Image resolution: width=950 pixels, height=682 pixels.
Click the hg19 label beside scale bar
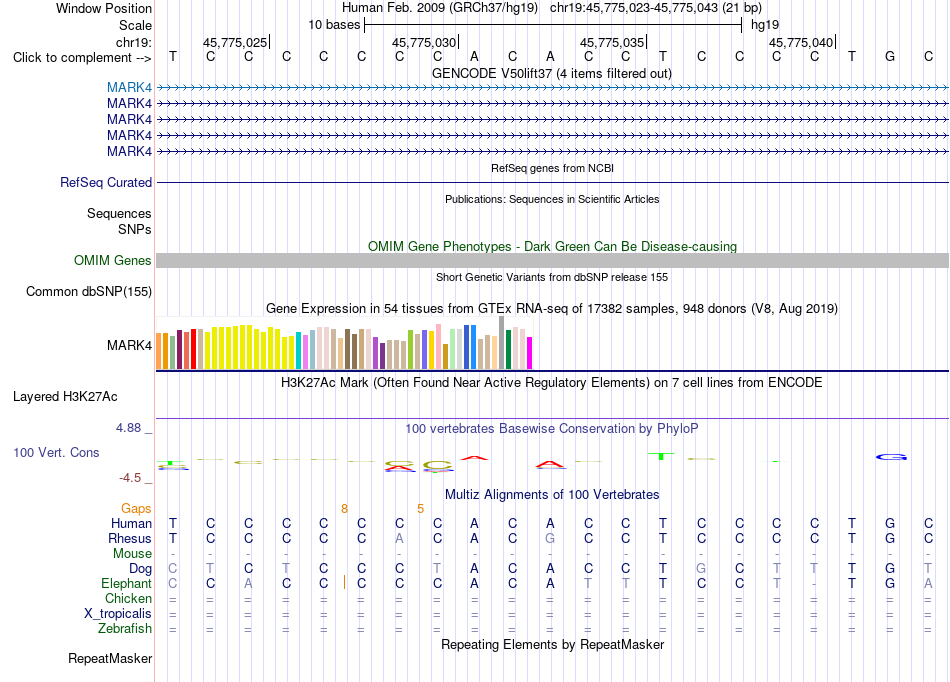(x=765, y=25)
